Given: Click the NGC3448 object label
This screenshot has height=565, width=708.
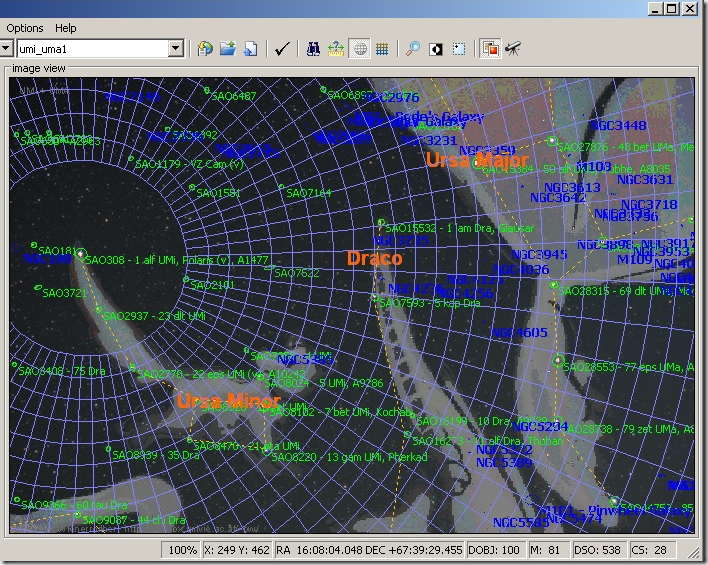Looking at the screenshot, I should (618, 125).
